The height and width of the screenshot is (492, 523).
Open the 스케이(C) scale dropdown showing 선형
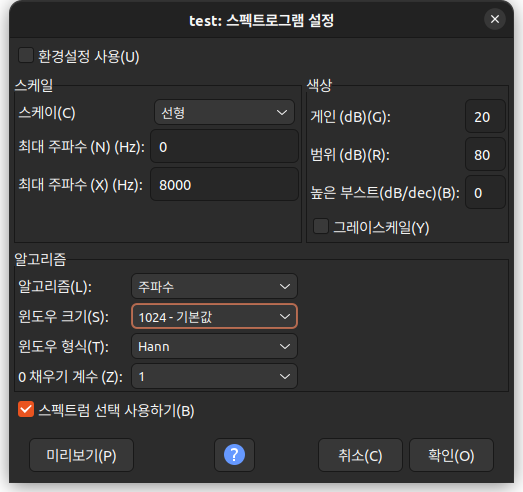pos(224,112)
